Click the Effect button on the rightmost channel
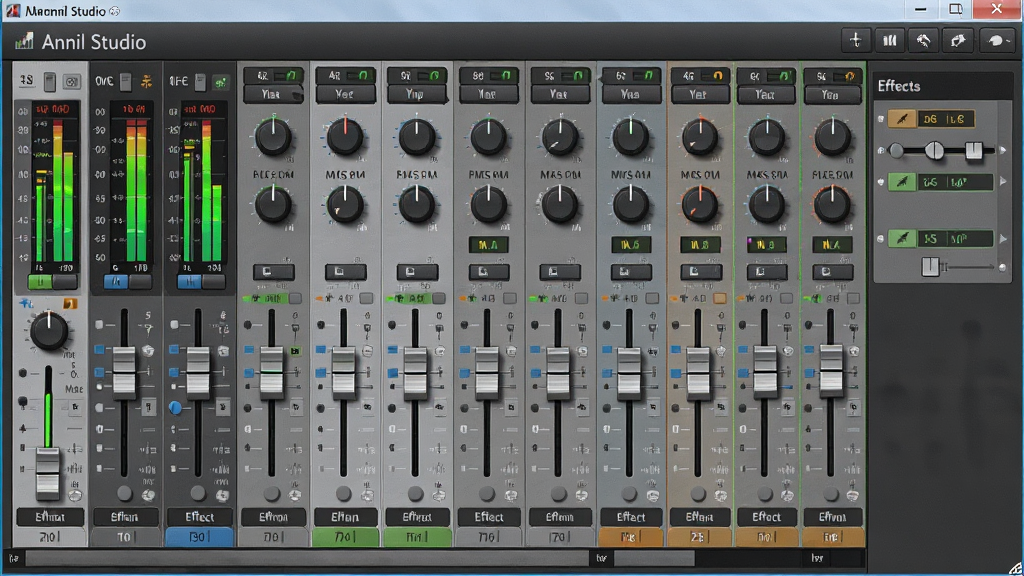This screenshot has width=1024, height=576. [833, 517]
